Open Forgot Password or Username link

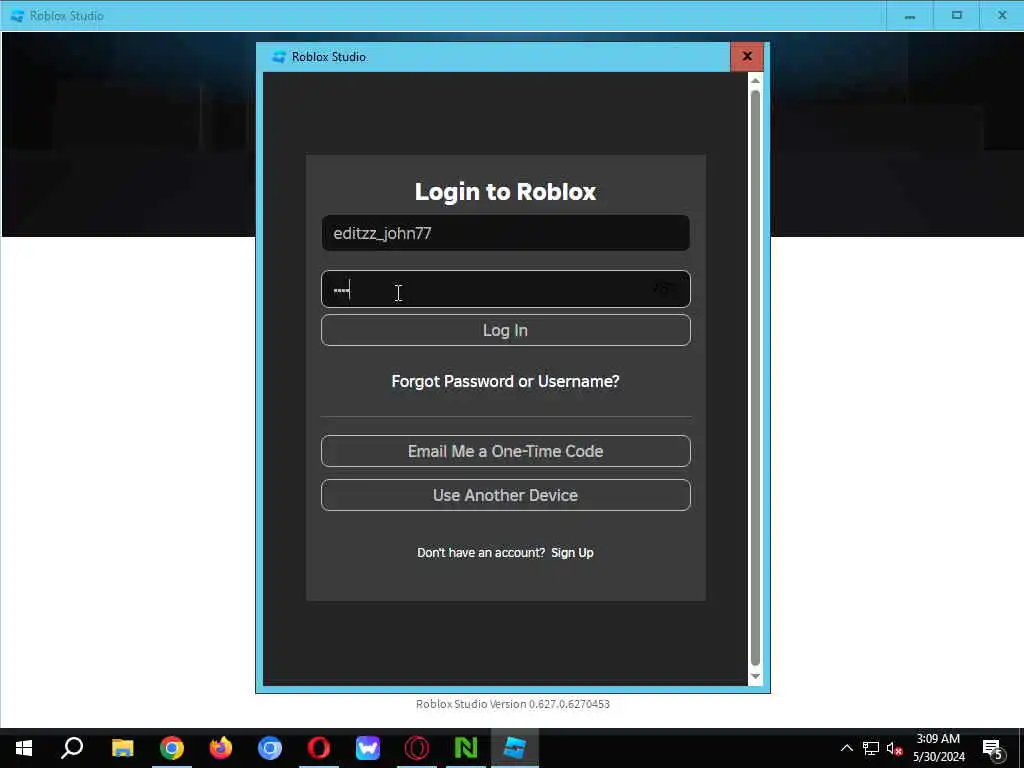[505, 381]
